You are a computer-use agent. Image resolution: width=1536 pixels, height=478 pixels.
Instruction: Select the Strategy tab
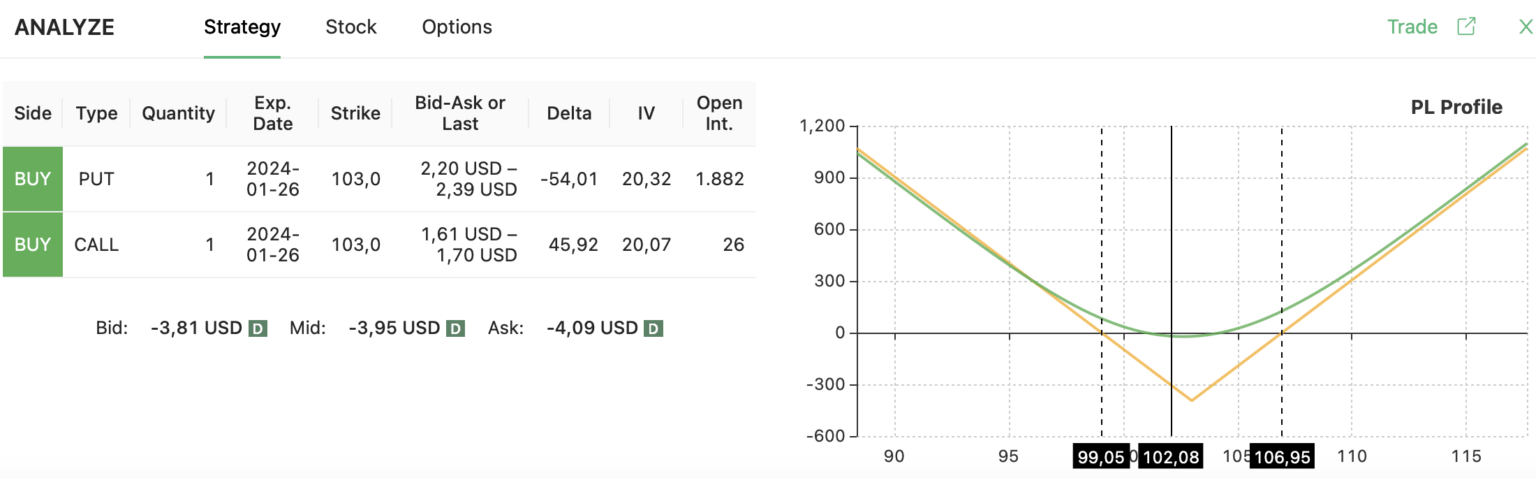[242, 27]
